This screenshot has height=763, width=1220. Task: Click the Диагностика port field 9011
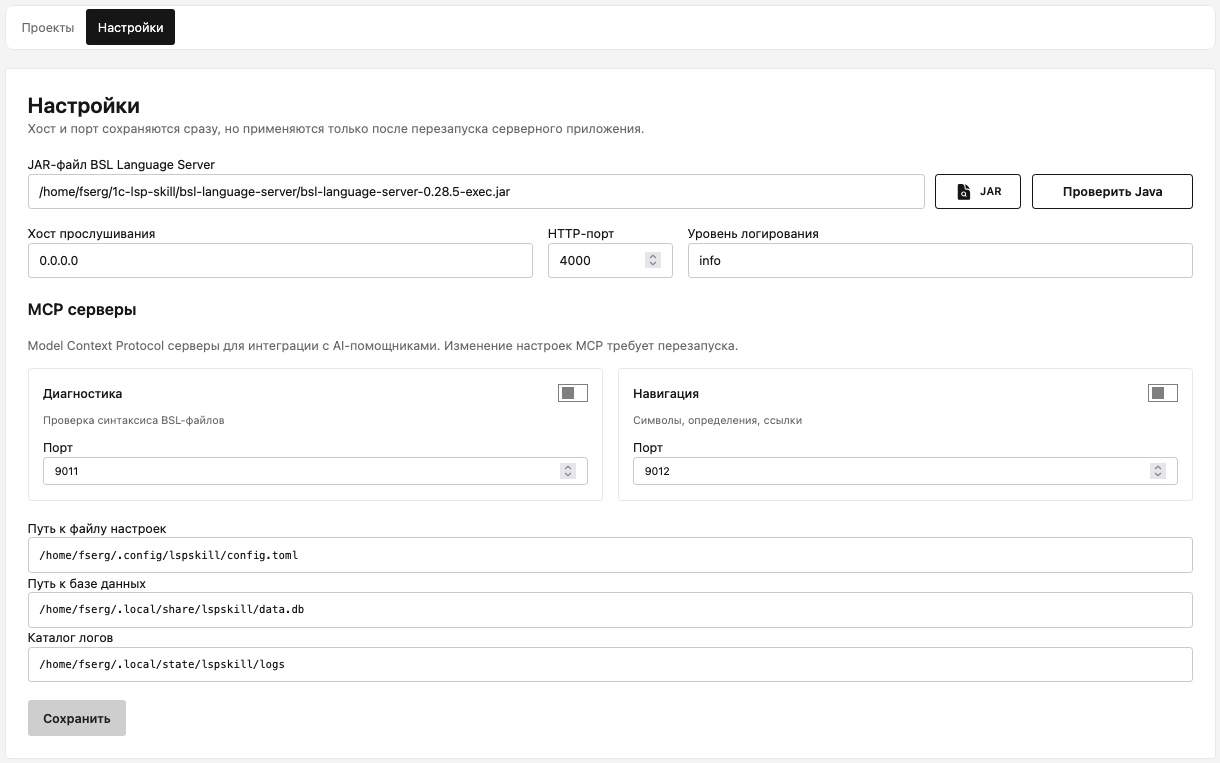point(315,471)
